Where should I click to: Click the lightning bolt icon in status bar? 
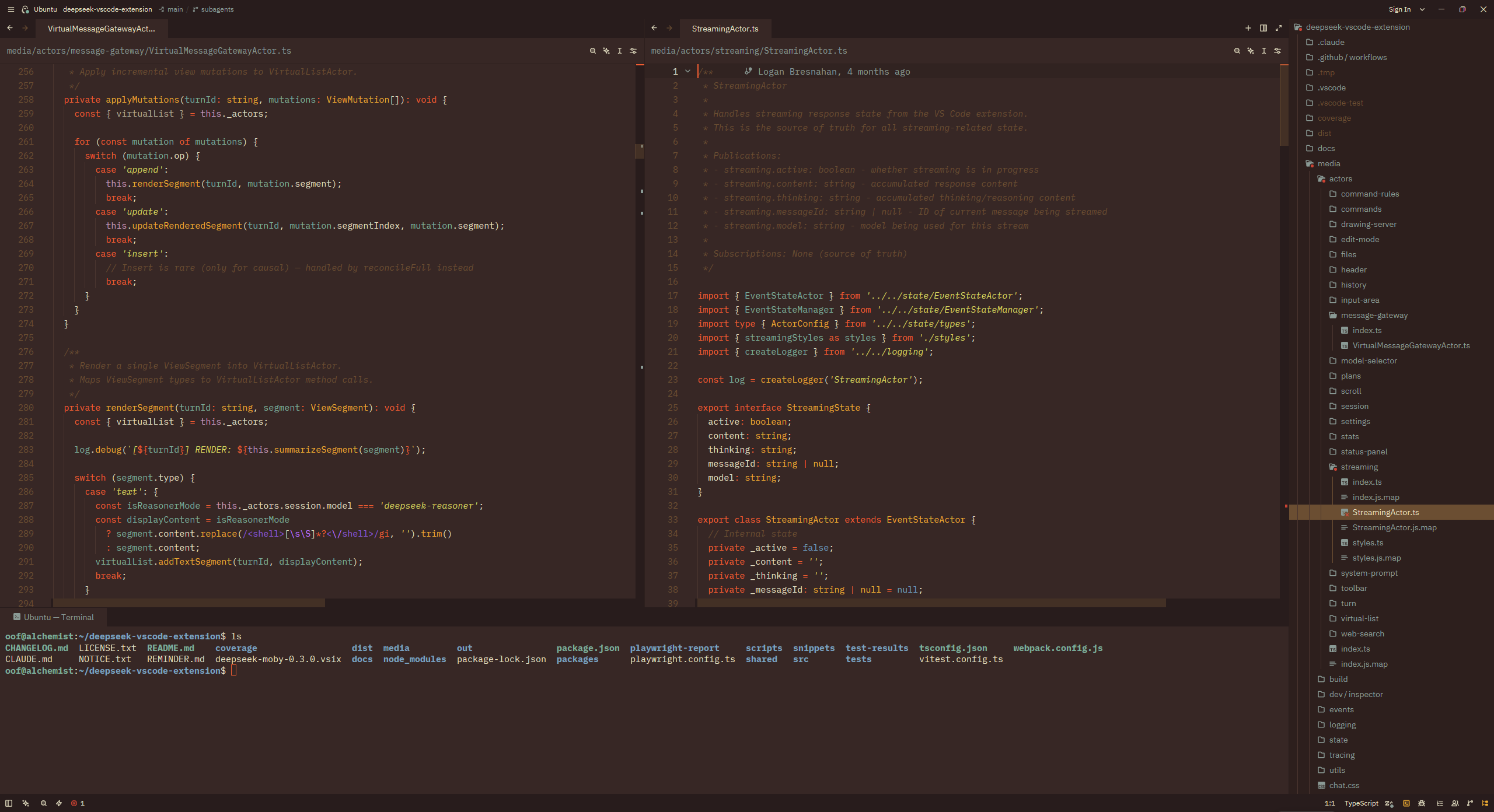59,803
